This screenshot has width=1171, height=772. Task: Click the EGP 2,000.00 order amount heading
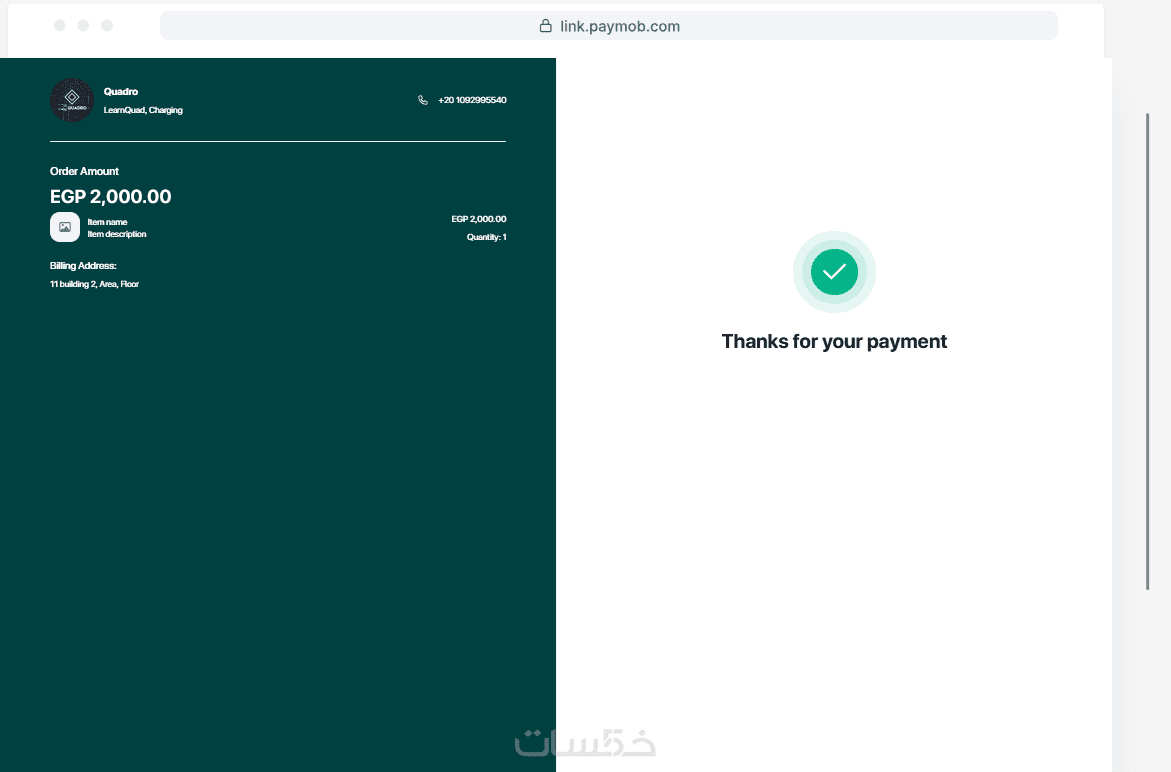tap(111, 196)
